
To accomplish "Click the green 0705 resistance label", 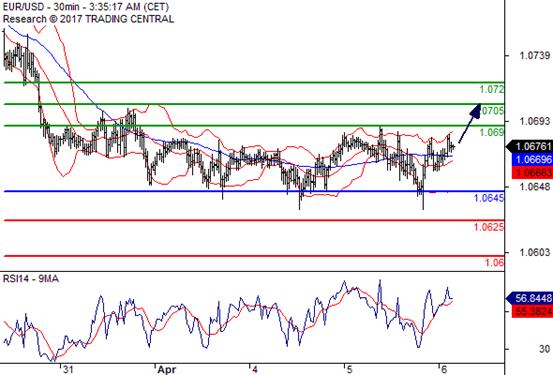I will pos(492,111).
